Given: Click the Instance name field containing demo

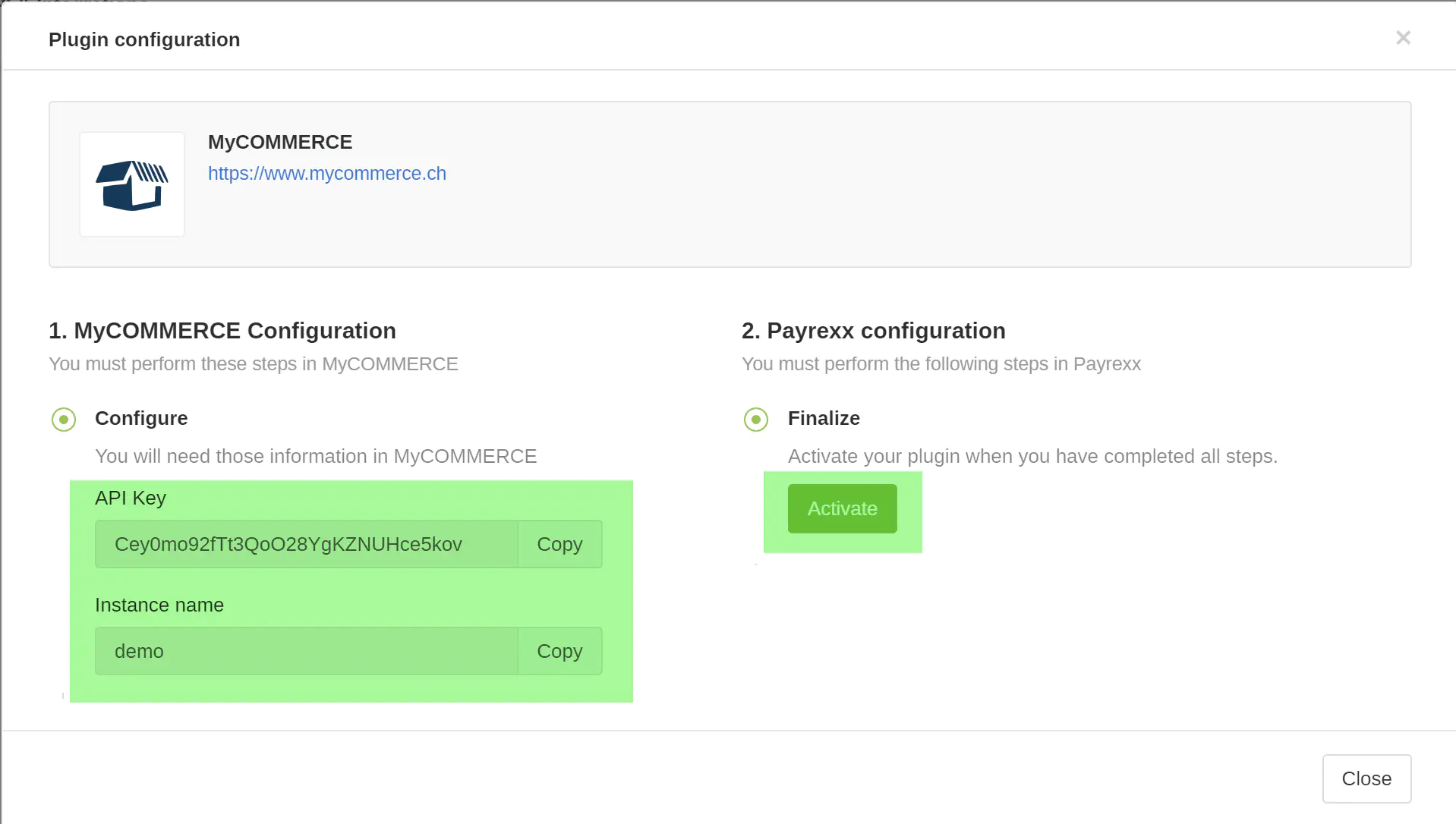Looking at the screenshot, I should (306, 652).
